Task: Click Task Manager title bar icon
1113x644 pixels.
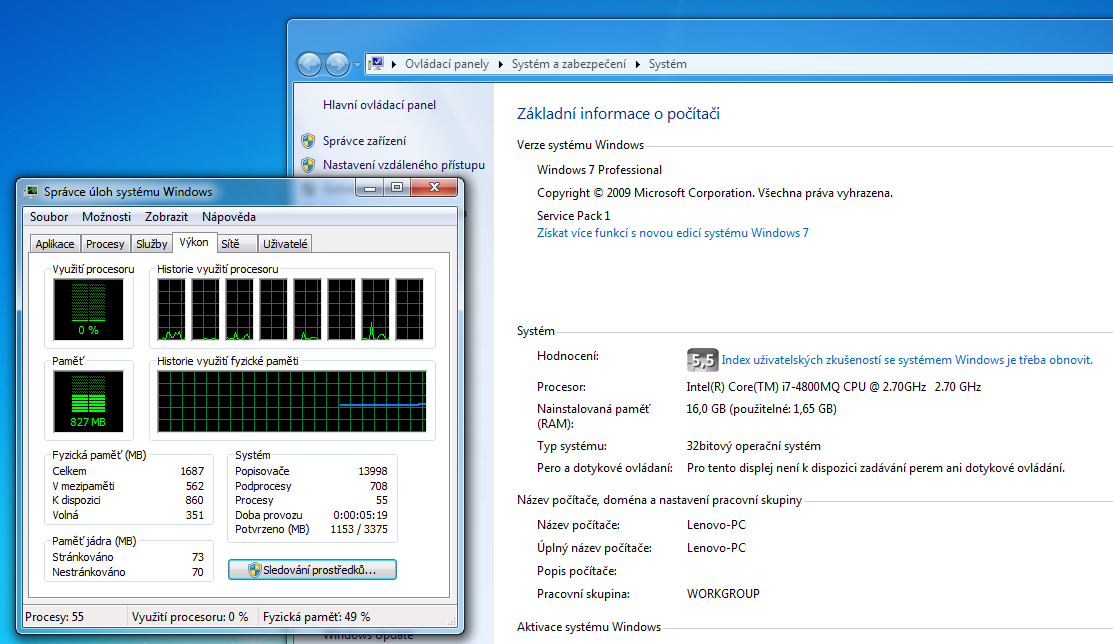Action: click(x=31, y=192)
